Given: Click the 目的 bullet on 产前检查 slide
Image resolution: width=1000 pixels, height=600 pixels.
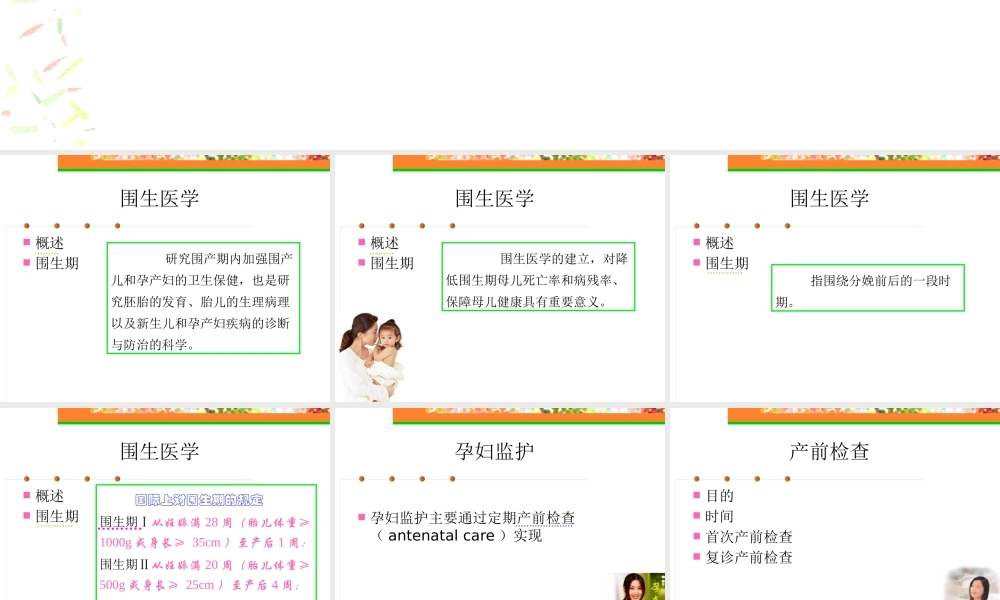Looking at the screenshot, I should click(719, 495).
